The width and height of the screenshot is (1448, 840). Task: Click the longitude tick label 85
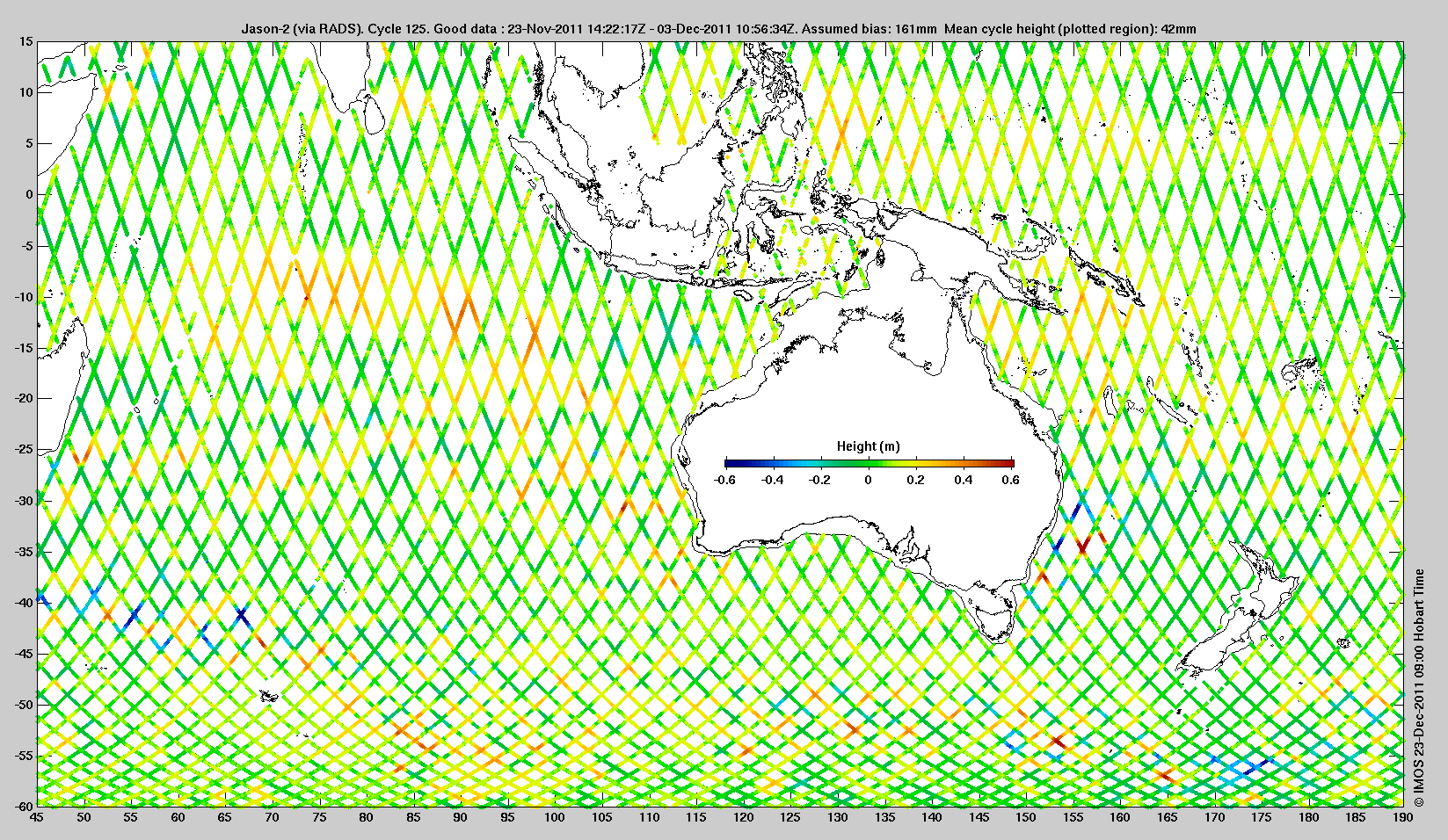(x=413, y=817)
